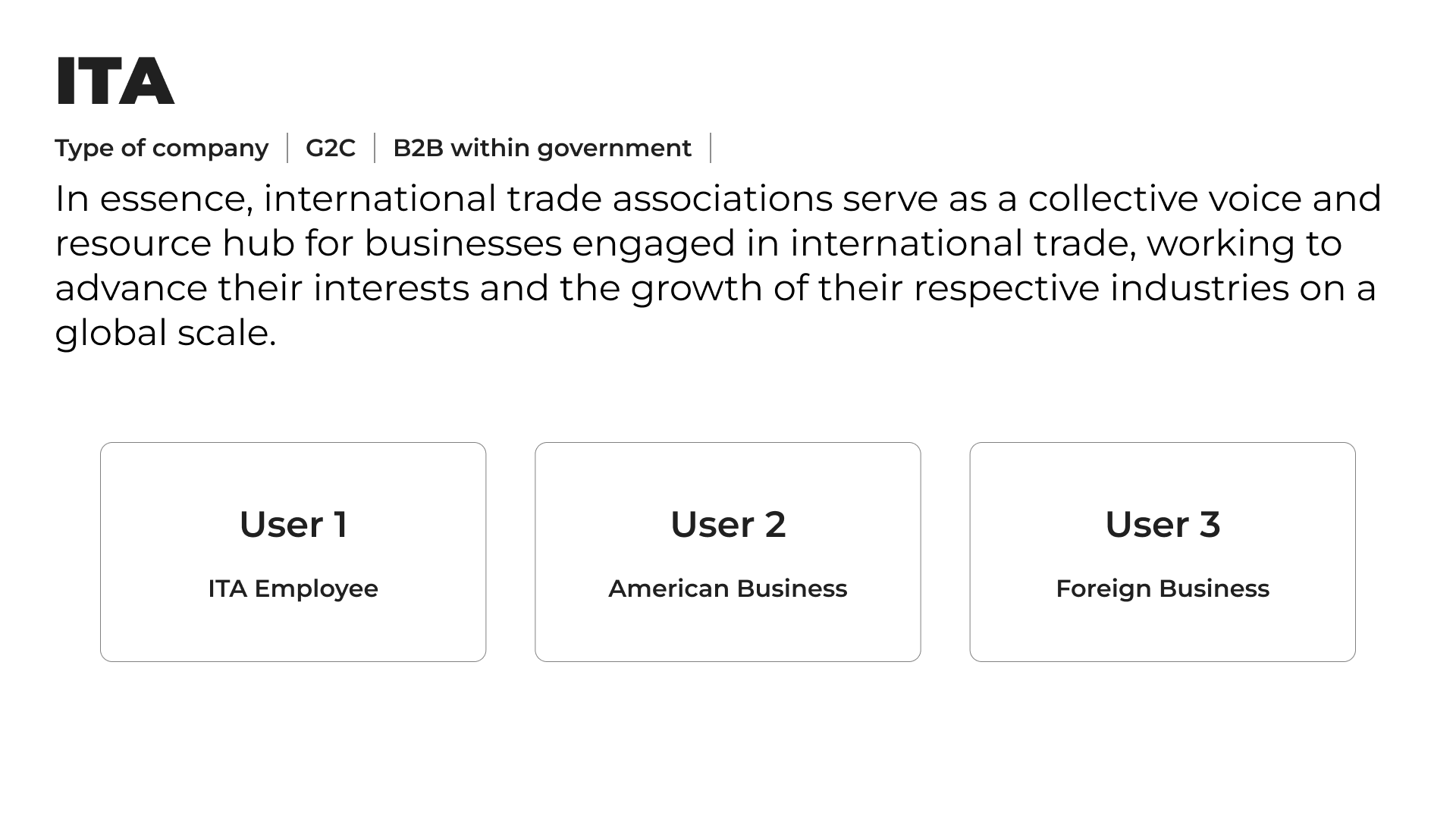This screenshot has height=819, width=1456.
Task: Open the User 3 card
Action: [x=1163, y=552]
